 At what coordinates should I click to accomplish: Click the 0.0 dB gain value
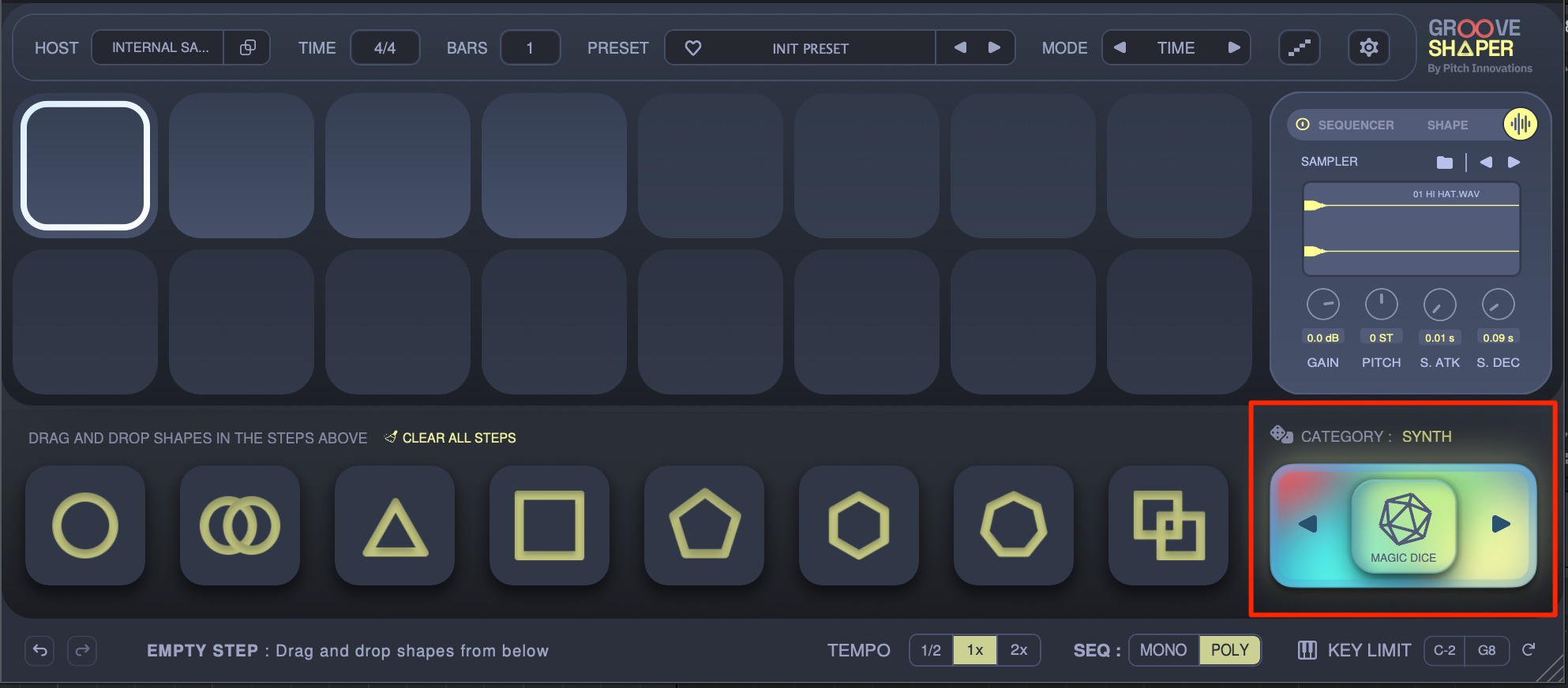pos(1322,338)
